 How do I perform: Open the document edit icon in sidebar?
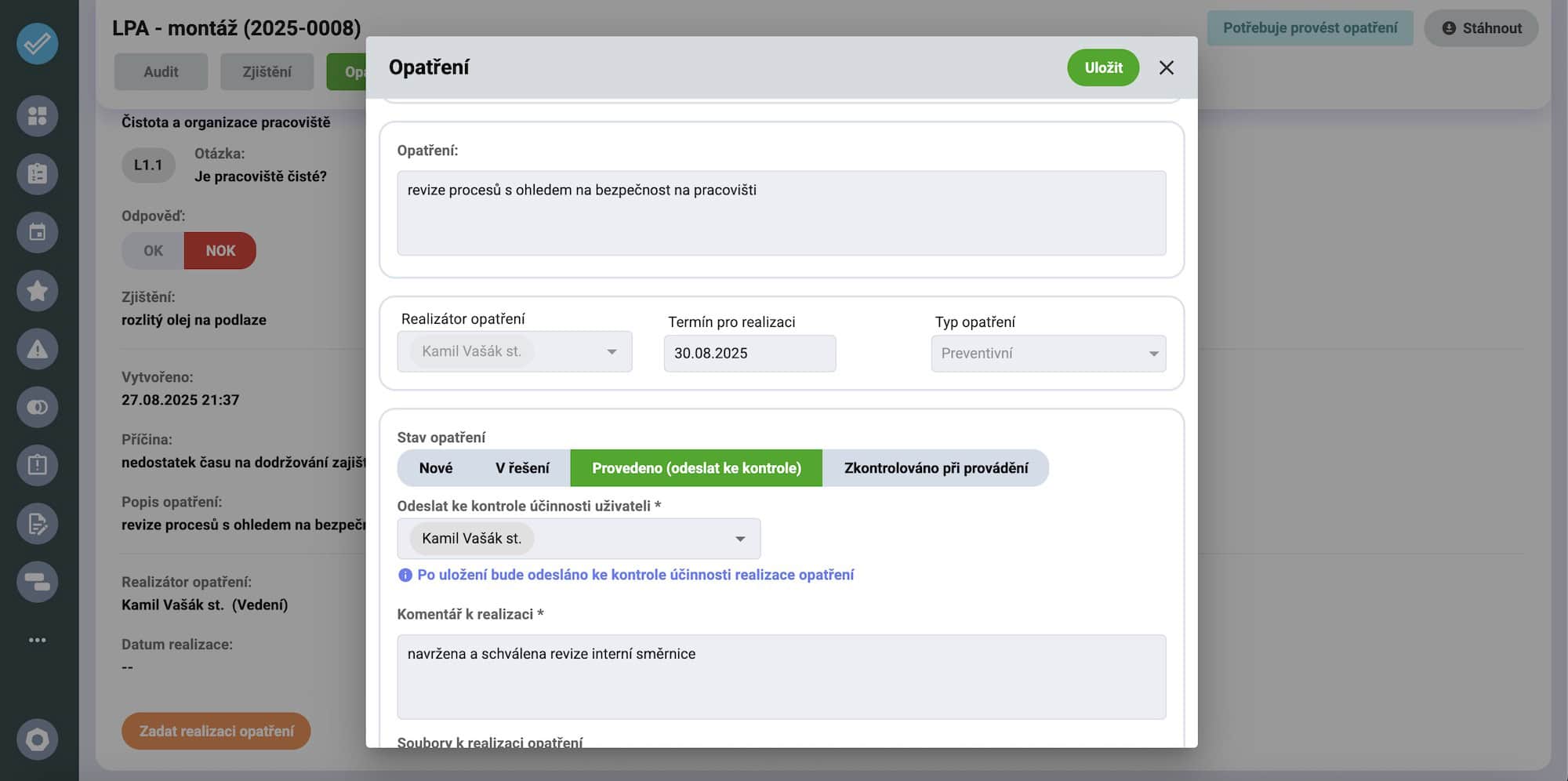[x=37, y=524]
